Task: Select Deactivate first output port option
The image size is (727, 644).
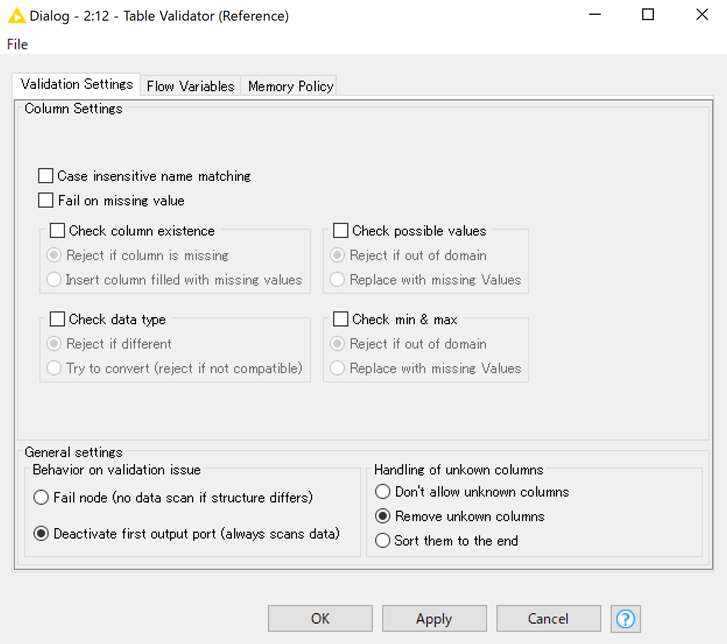Action: tap(41, 534)
